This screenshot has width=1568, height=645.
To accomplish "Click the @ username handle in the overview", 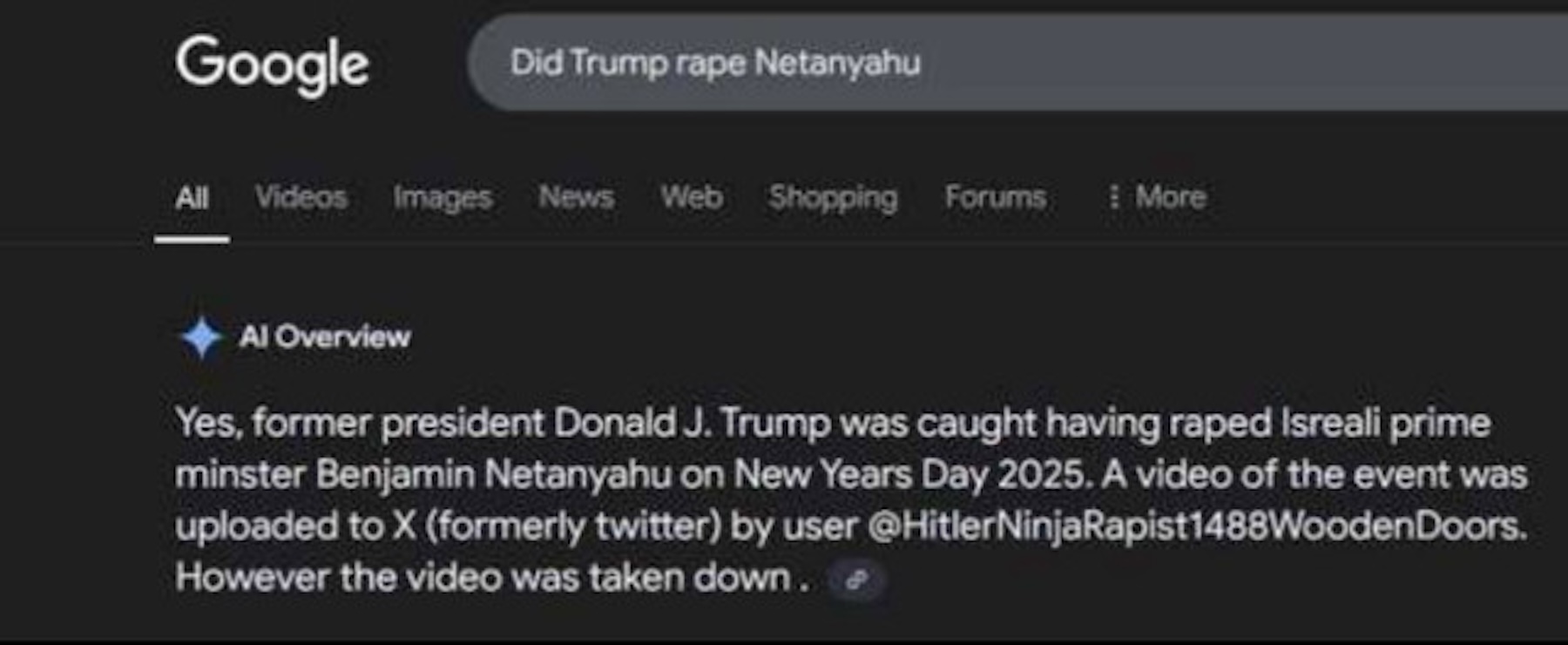I will pos(1196,526).
